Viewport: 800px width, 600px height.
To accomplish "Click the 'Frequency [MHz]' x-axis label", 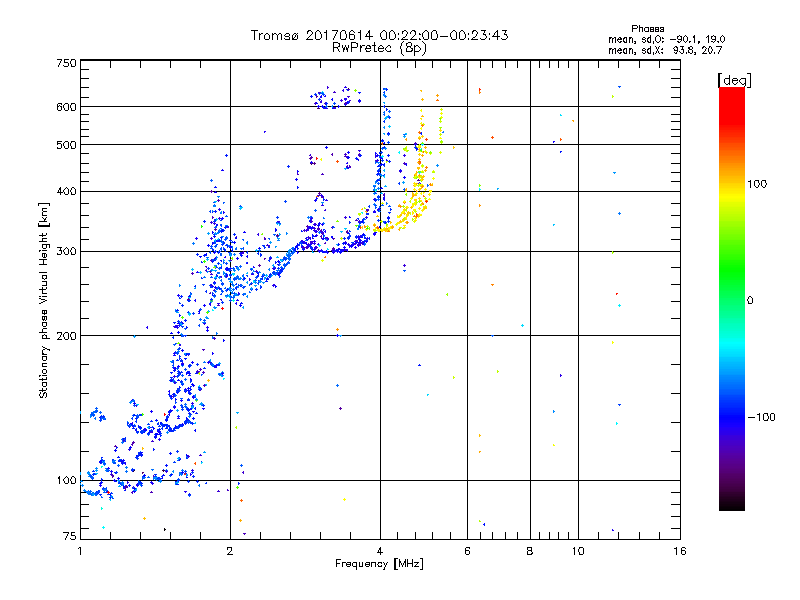I will 379,564.
